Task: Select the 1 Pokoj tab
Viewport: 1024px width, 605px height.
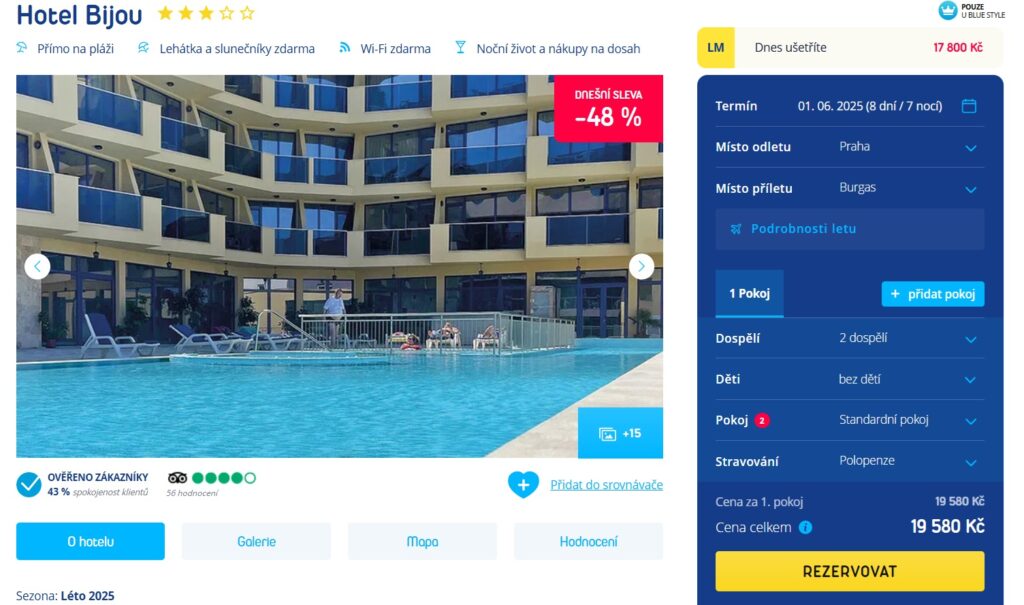Action: click(x=749, y=293)
